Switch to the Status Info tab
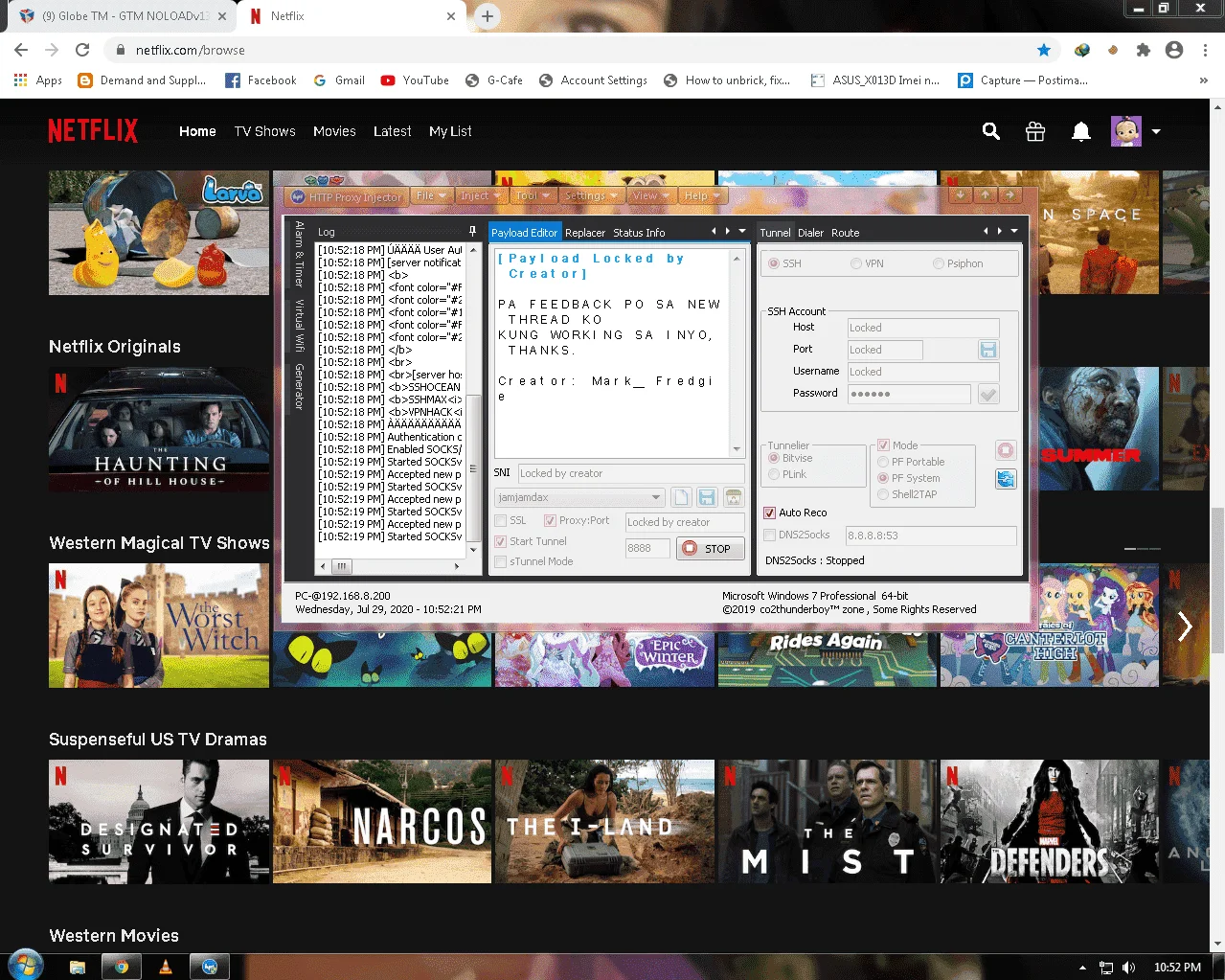This screenshot has height=980, width=1225. [639, 233]
